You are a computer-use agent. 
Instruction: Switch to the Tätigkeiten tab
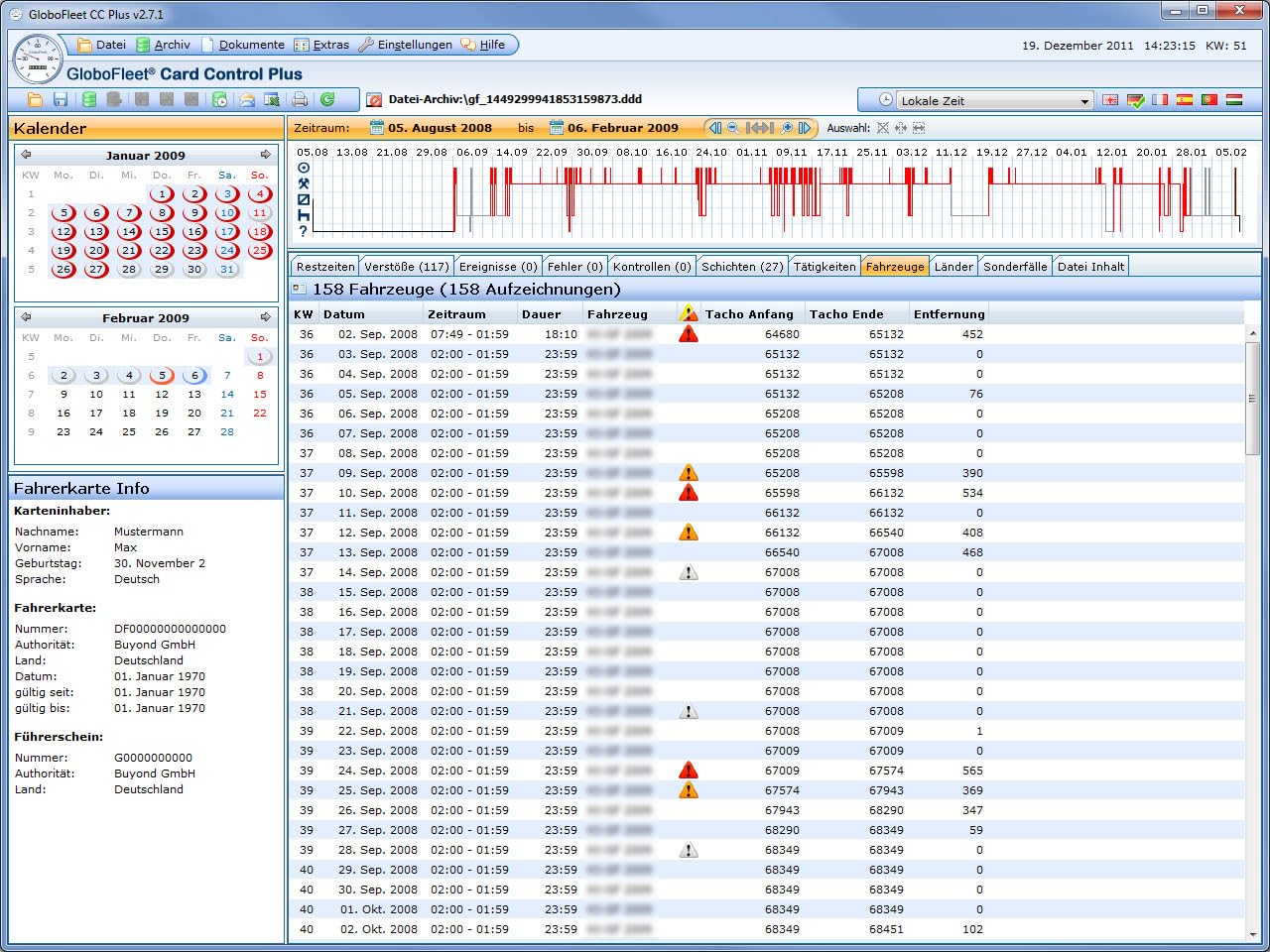point(825,267)
